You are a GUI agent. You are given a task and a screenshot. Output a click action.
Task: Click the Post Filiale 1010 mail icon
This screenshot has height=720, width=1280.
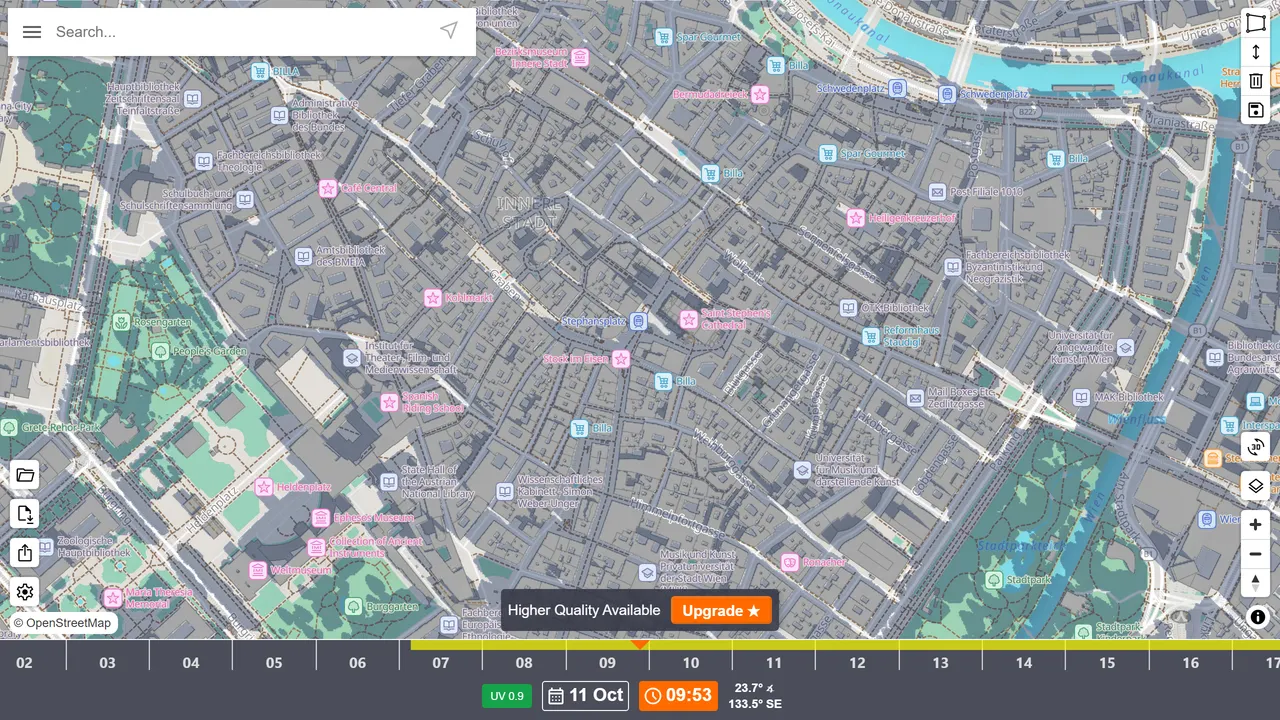[x=937, y=191]
